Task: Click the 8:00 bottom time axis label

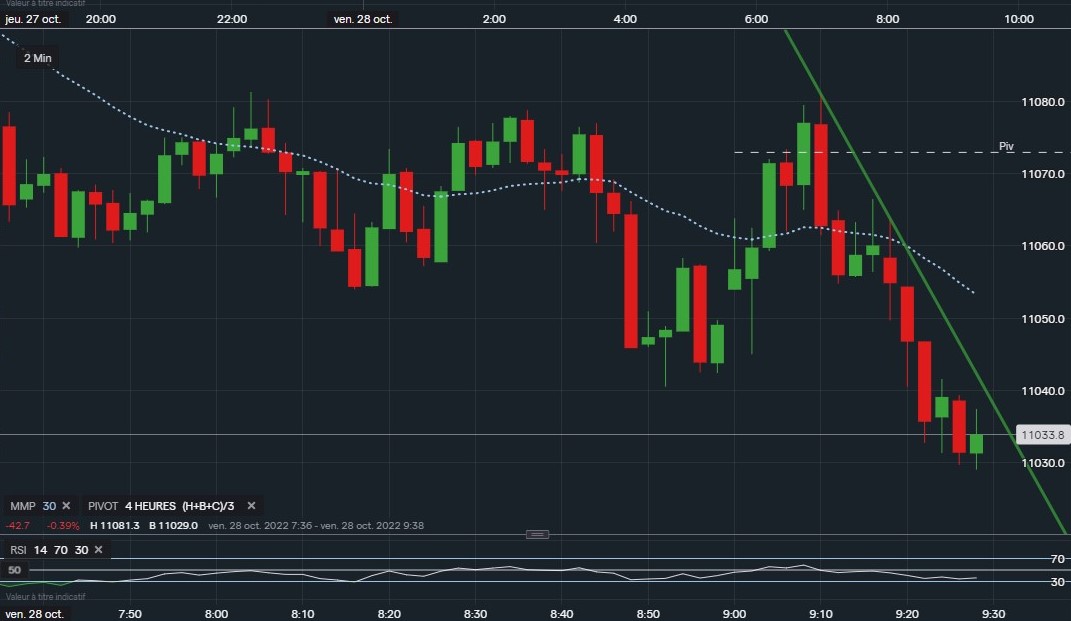Action: click(x=217, y=613)
